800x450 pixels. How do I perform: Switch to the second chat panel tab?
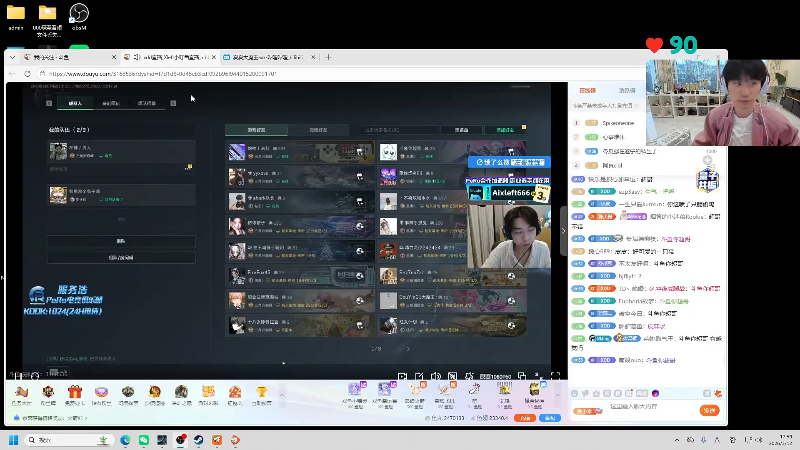(x=627, y=90)
